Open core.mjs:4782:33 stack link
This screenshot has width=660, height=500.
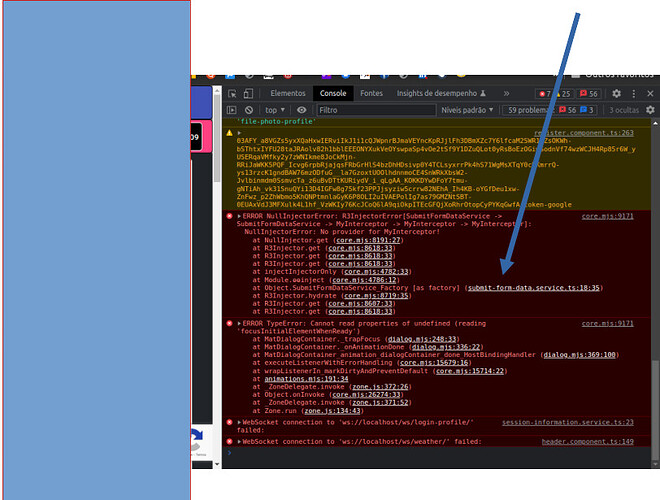coord(376,272)
